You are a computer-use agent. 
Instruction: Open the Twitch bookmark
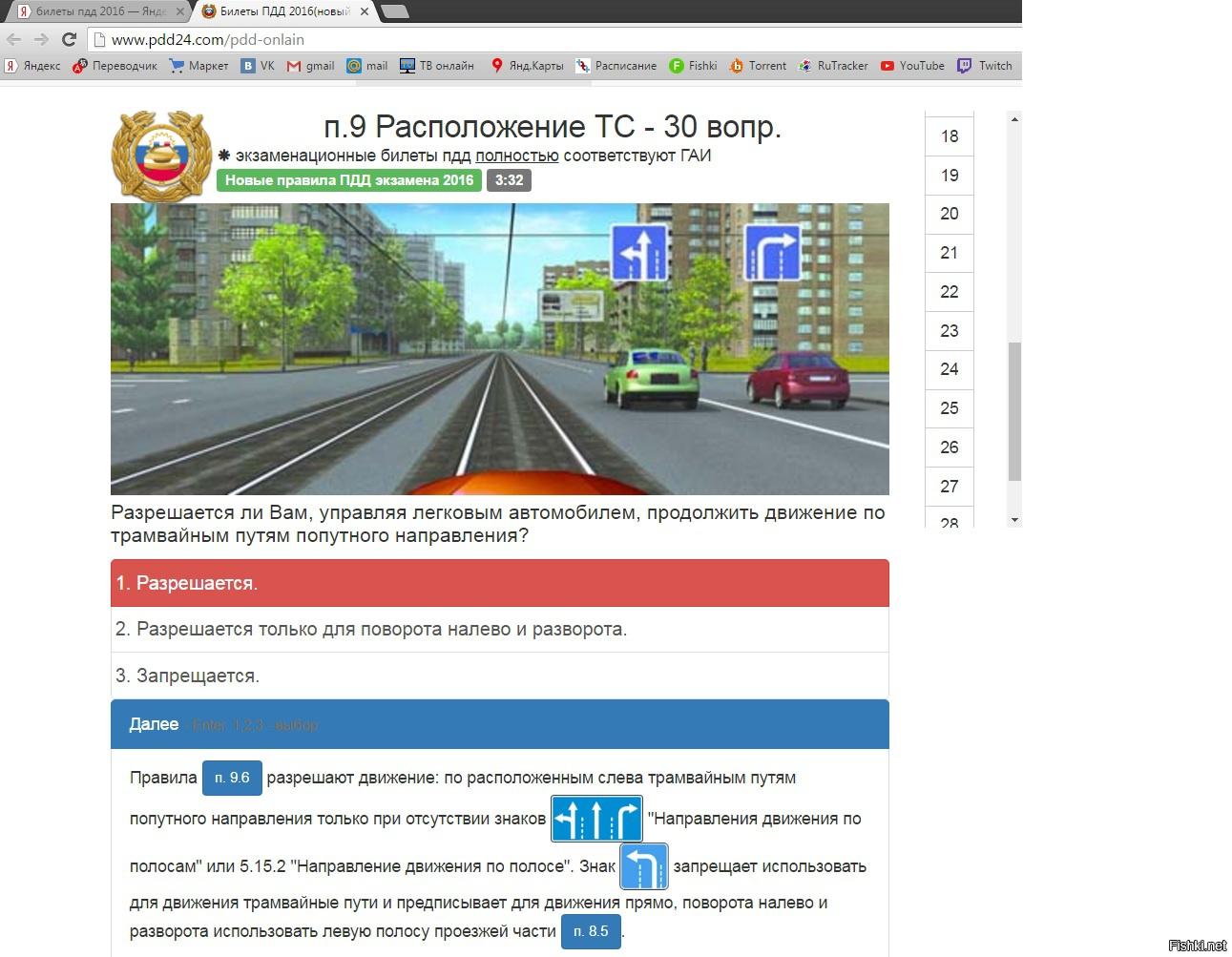coord(985,66)
